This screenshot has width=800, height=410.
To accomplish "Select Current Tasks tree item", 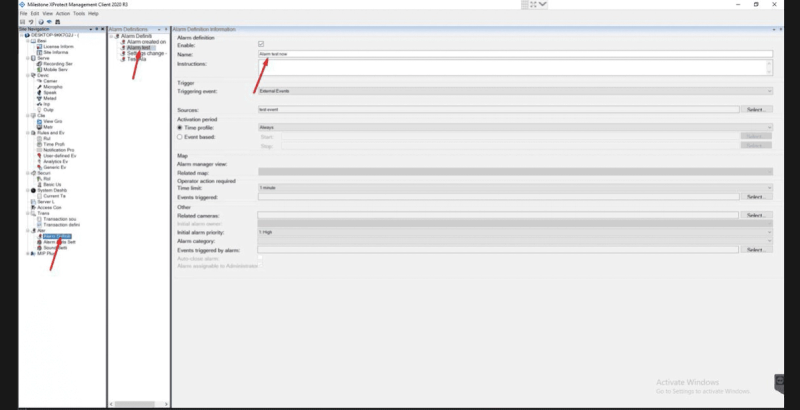I will [x=54, y=196].
